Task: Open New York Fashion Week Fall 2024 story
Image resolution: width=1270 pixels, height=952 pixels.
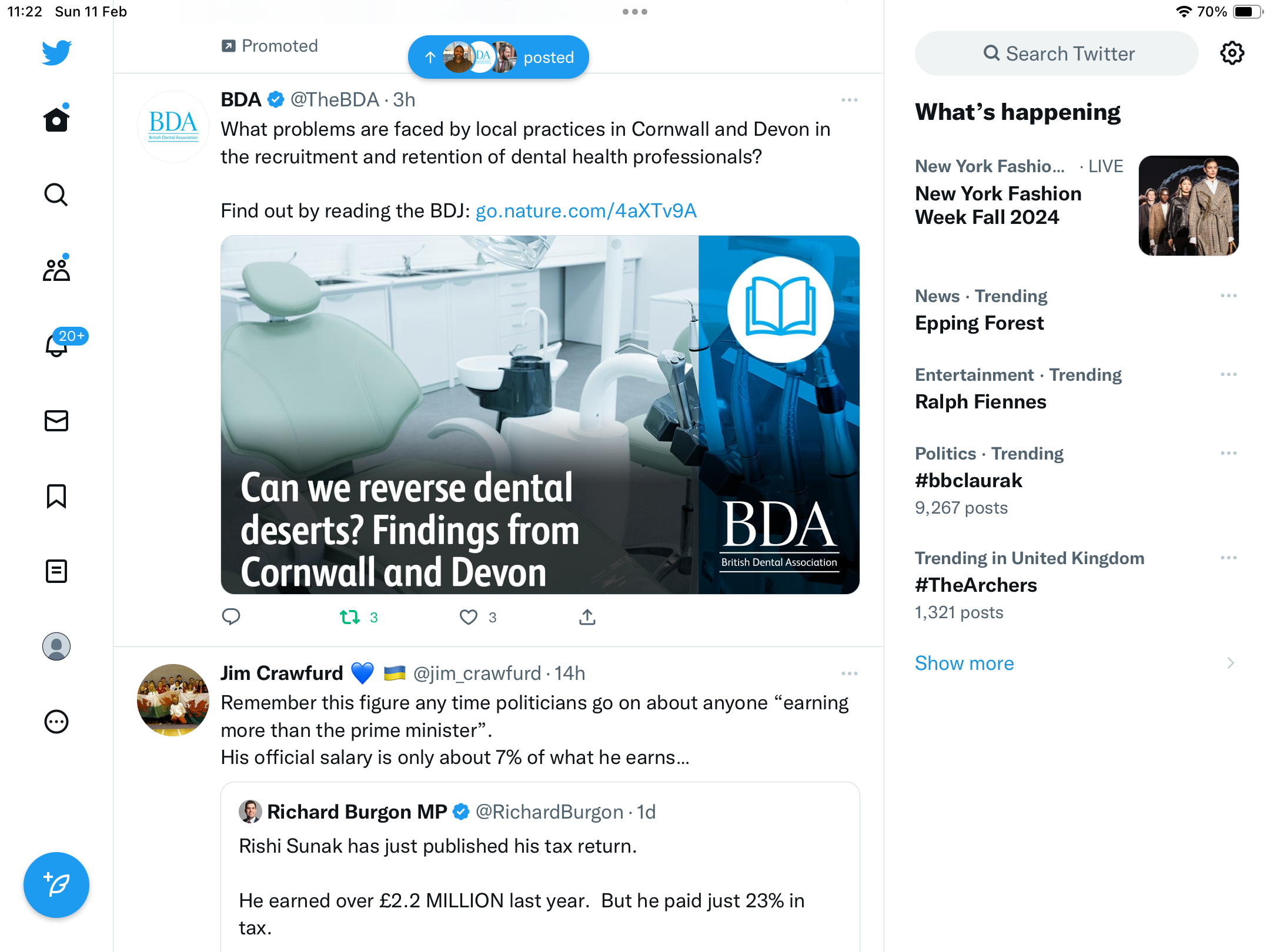Action: pyautogui.click(x=998, y=205)
